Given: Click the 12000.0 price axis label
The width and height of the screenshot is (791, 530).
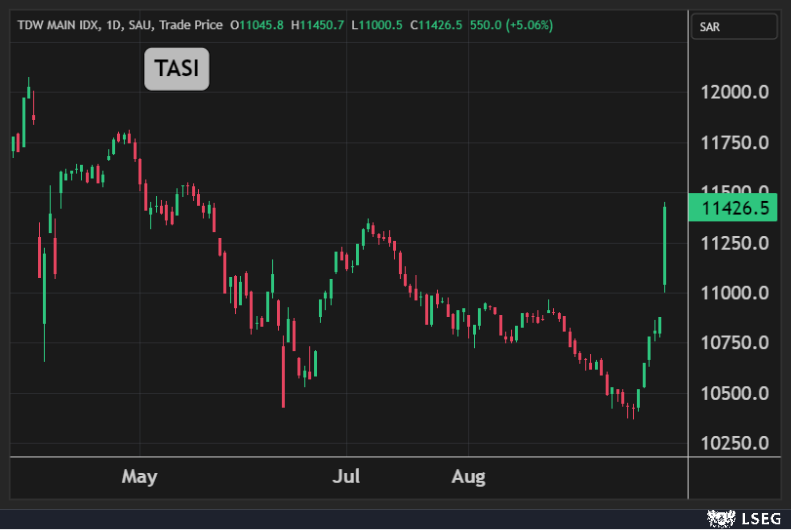Looking at the screenshot, I should tap(735, 93).
